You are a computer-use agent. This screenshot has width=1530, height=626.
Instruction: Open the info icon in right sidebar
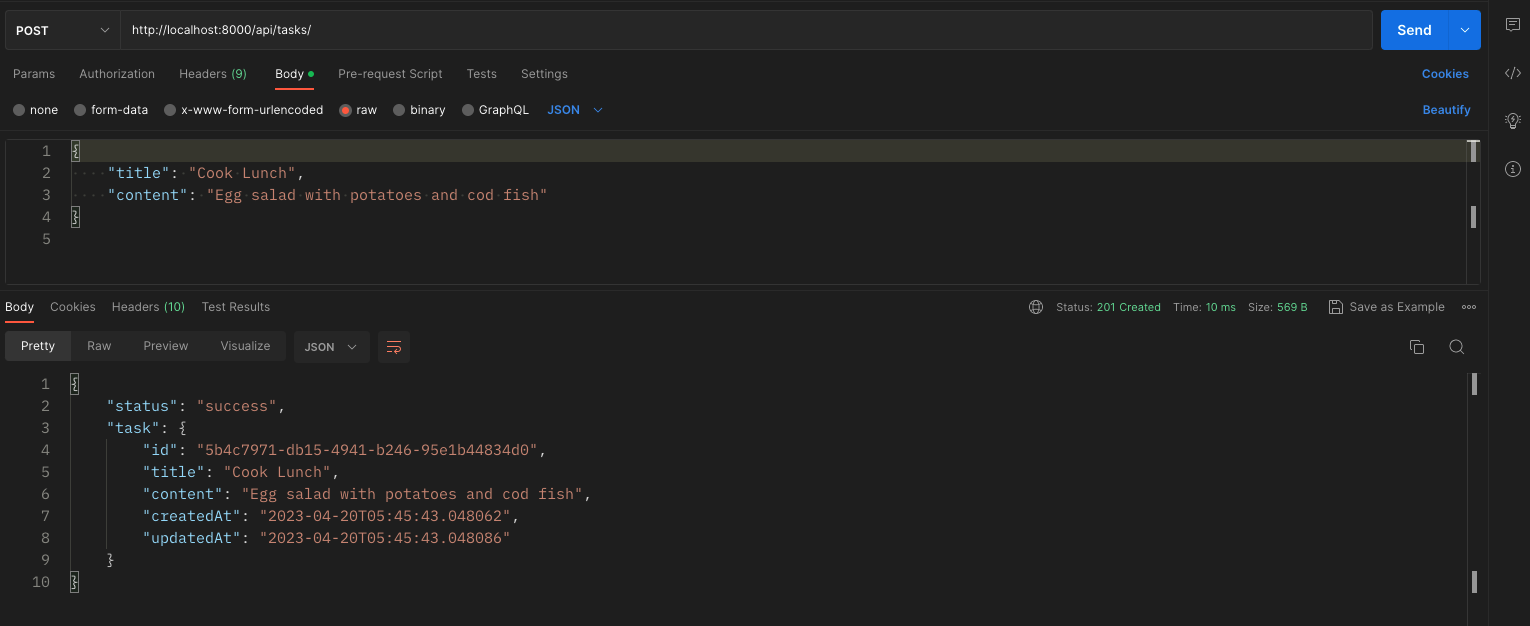coord(1513,169)
